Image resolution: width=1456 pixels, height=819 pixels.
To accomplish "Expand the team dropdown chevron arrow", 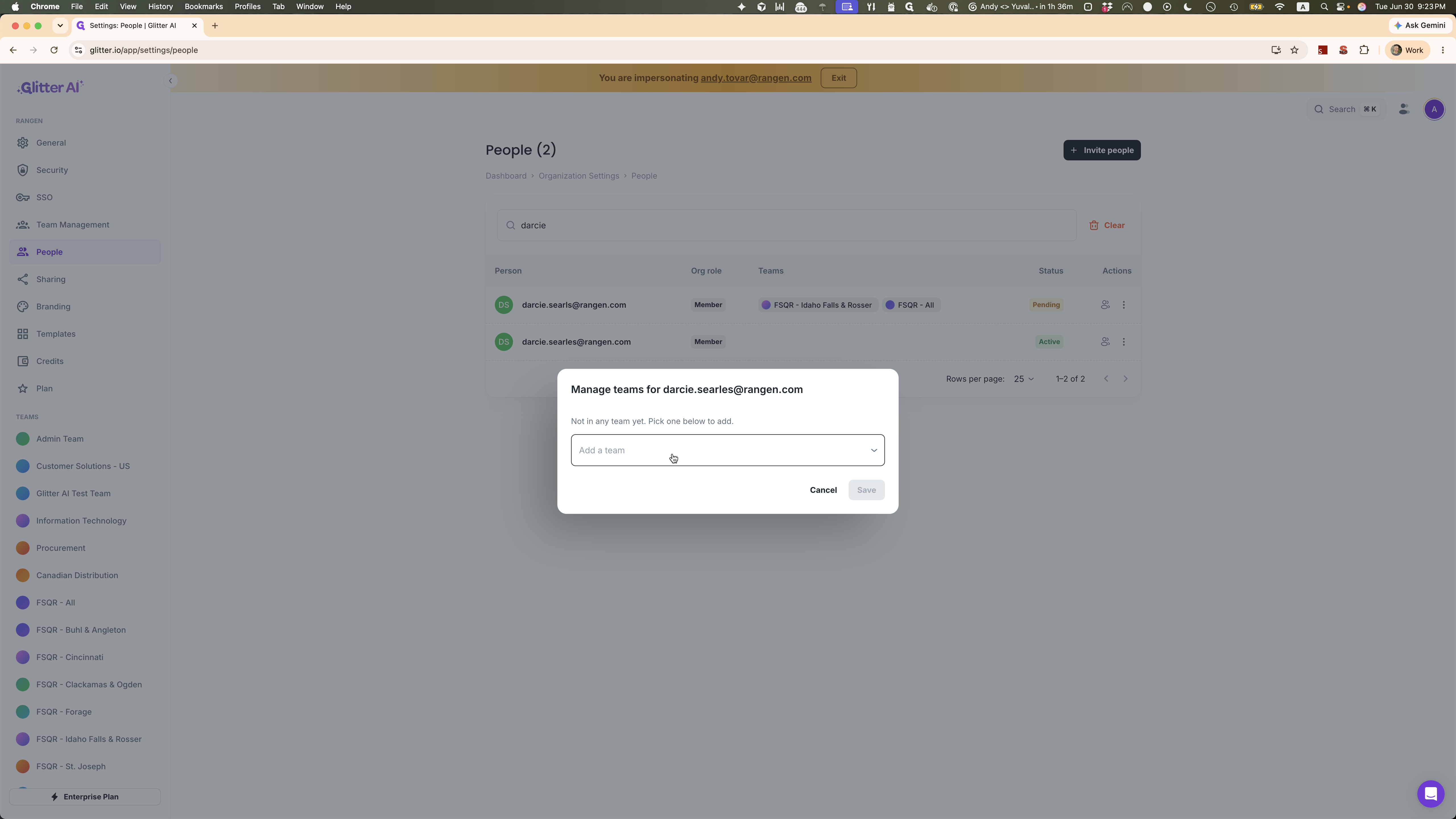I will coord(873,450).
